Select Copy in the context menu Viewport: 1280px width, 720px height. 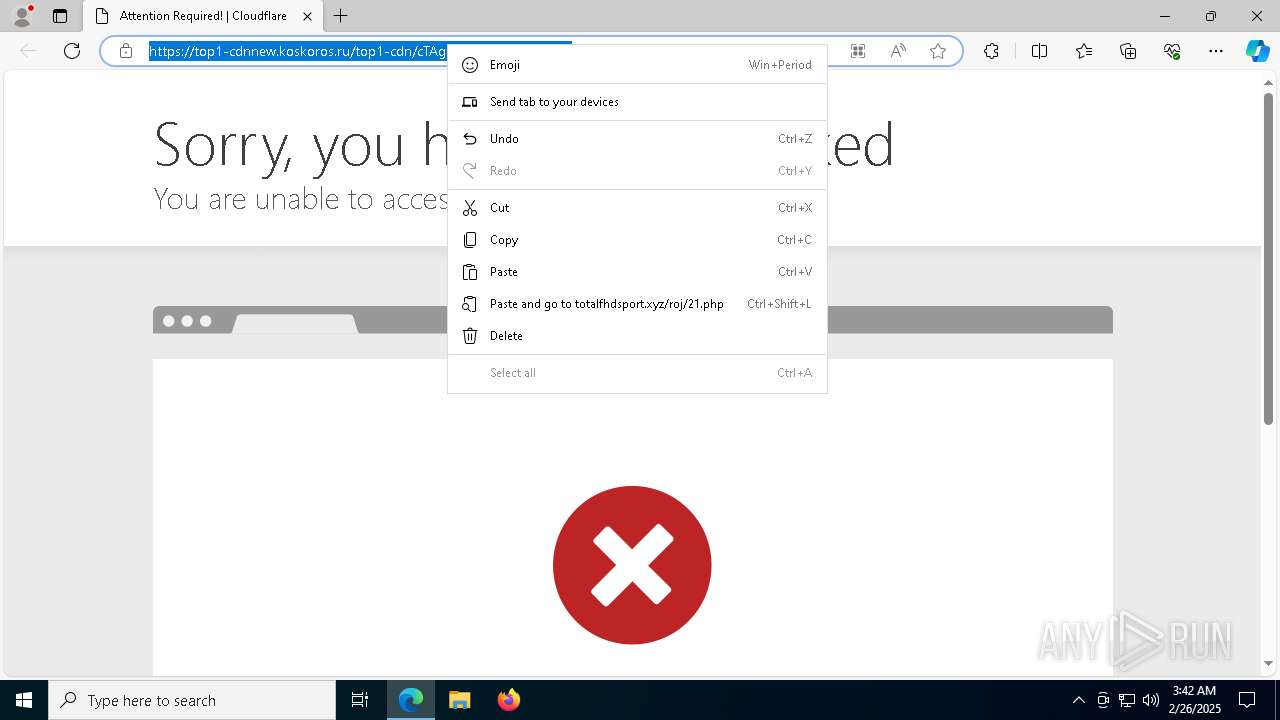click(x=637, y=240)
